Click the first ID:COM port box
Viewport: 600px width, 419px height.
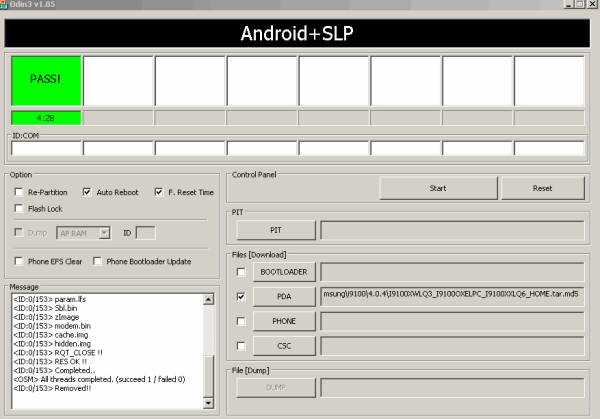coord(46,148)
